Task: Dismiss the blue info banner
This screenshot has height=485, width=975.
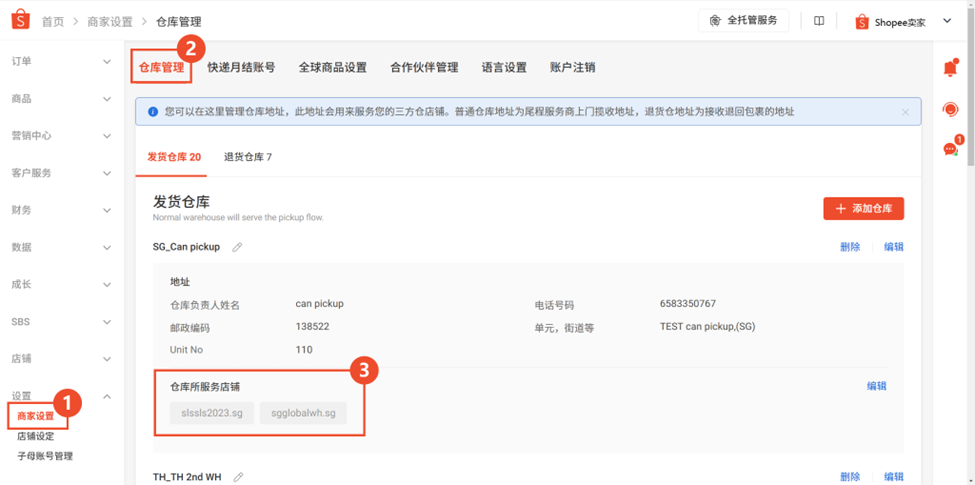Action: pos(905,112)
